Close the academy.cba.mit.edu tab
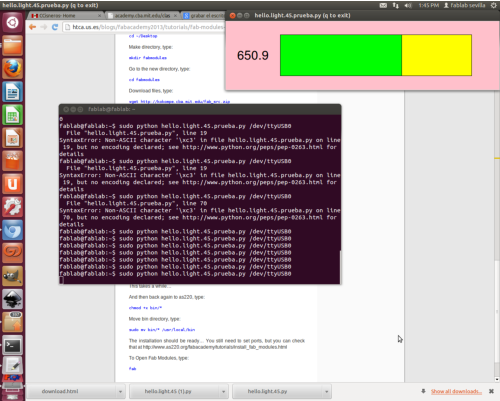 pyautogui.click(x=175, y=16)
